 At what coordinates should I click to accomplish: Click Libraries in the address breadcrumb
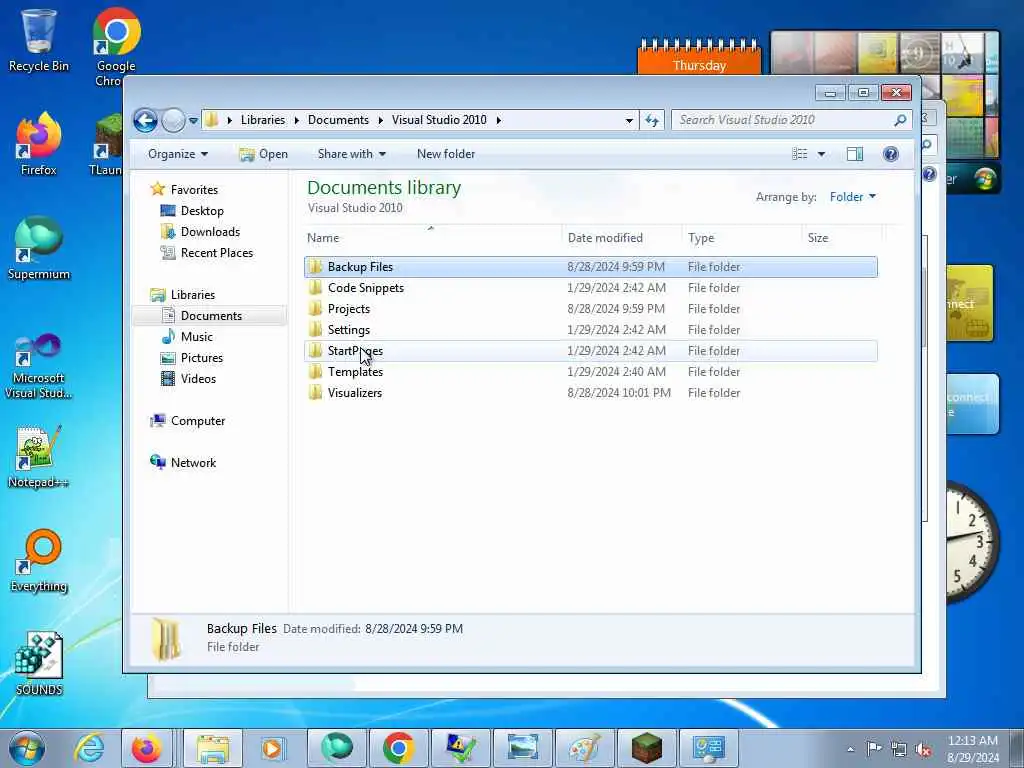point(263,120)
